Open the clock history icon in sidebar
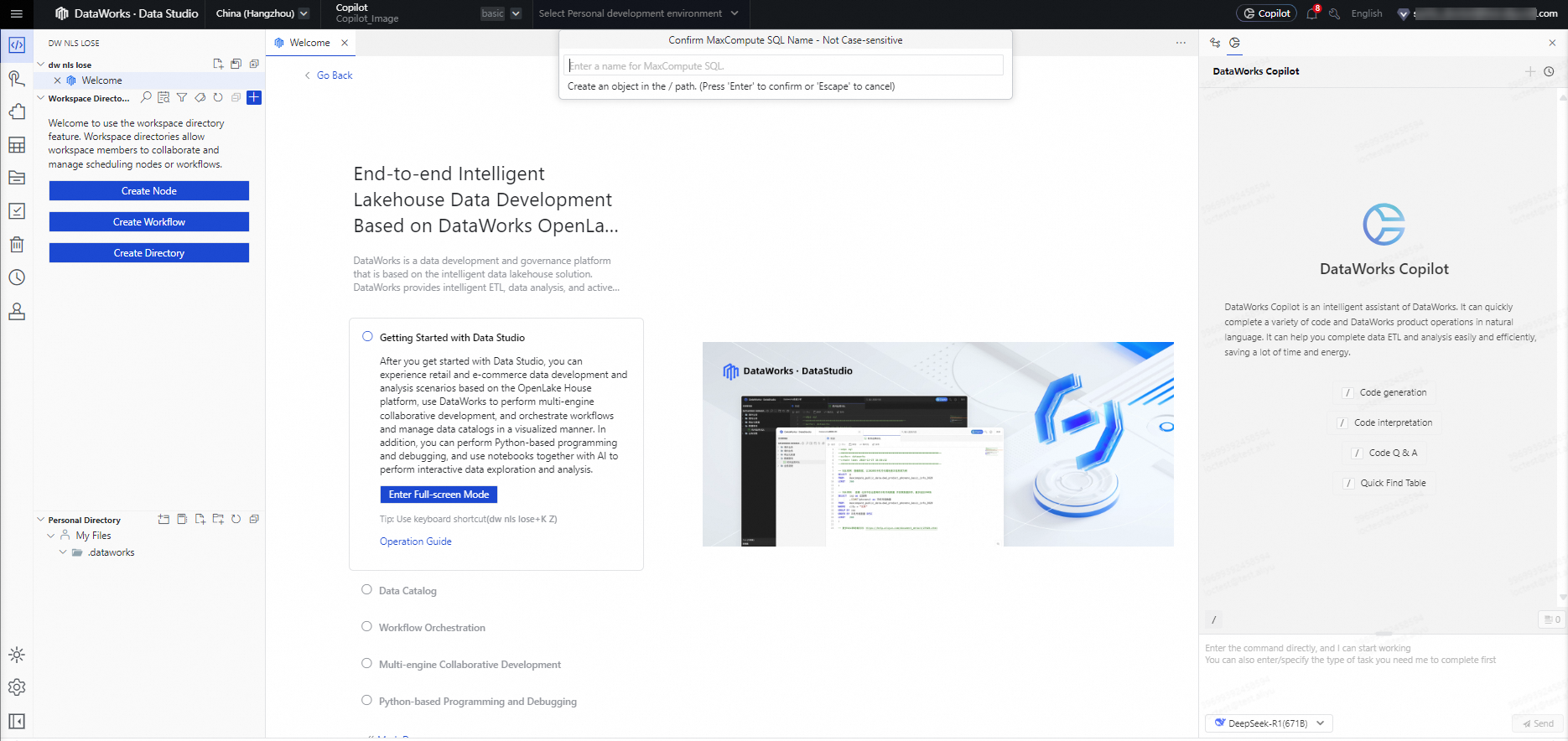Viewport: 1568px width, 741px height. click(17, 277)
